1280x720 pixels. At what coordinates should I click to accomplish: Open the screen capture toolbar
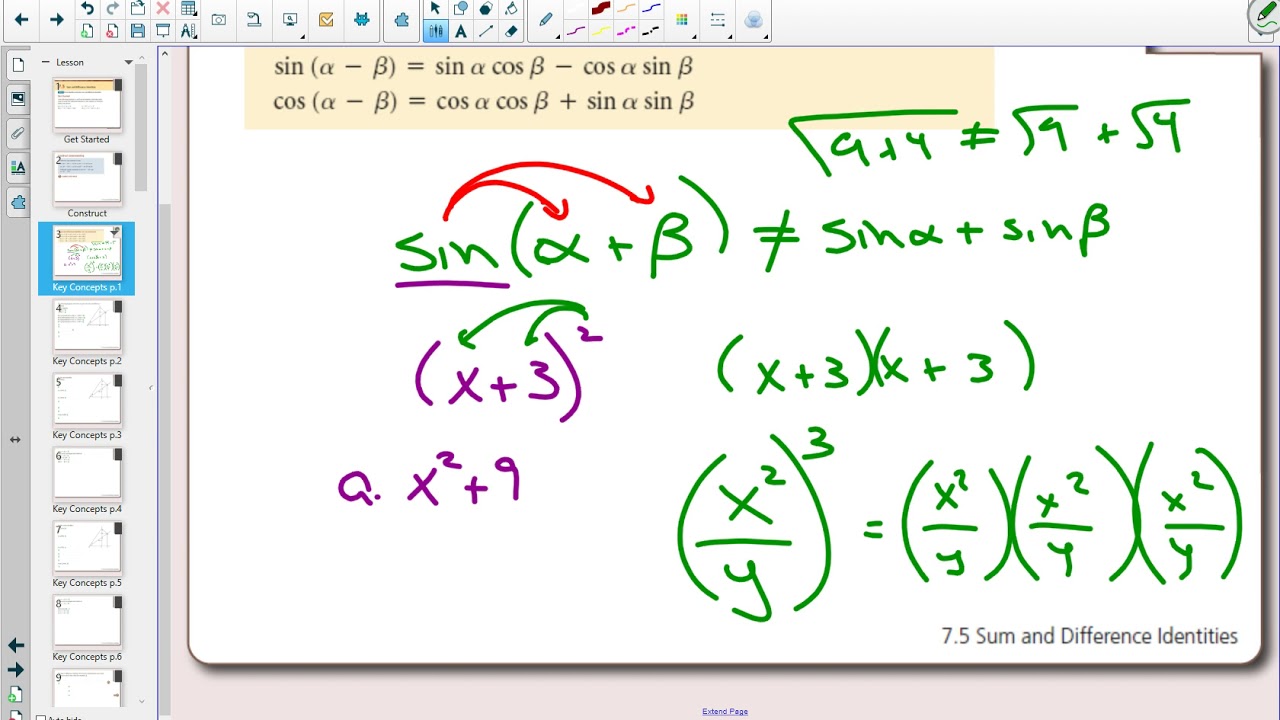pos(218,20)
